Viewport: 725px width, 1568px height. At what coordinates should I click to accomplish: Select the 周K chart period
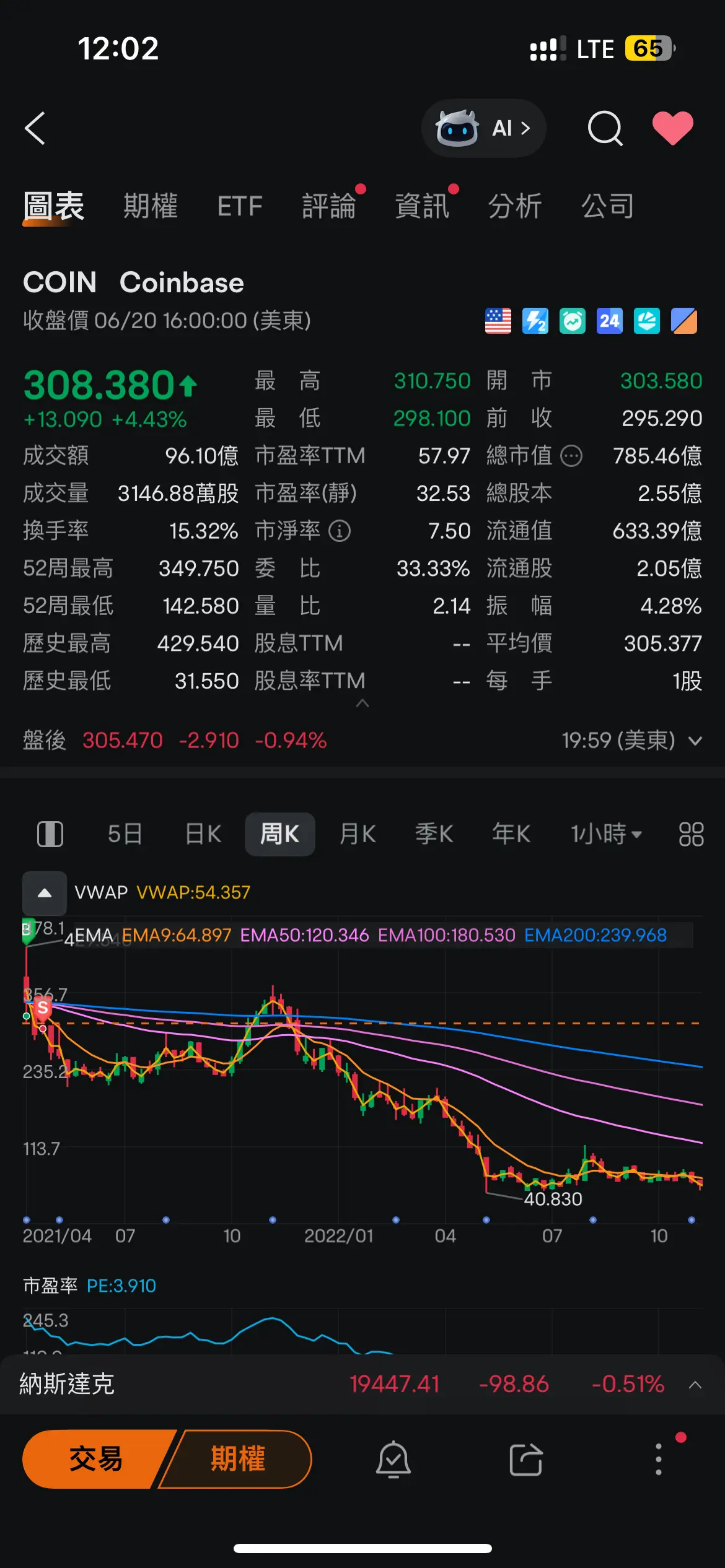(280, 834)
